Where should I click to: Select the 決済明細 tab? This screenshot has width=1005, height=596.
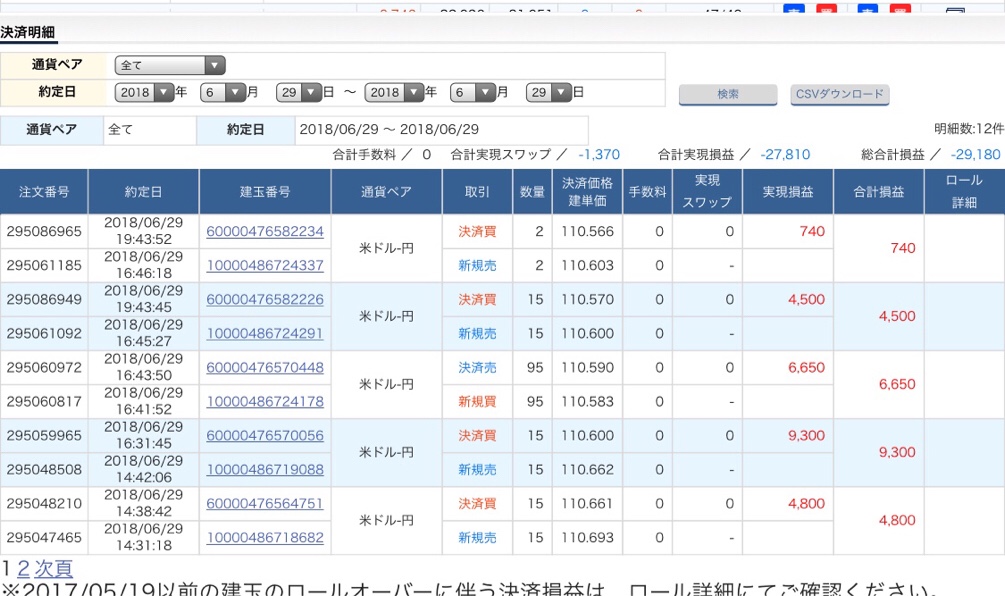28,32
